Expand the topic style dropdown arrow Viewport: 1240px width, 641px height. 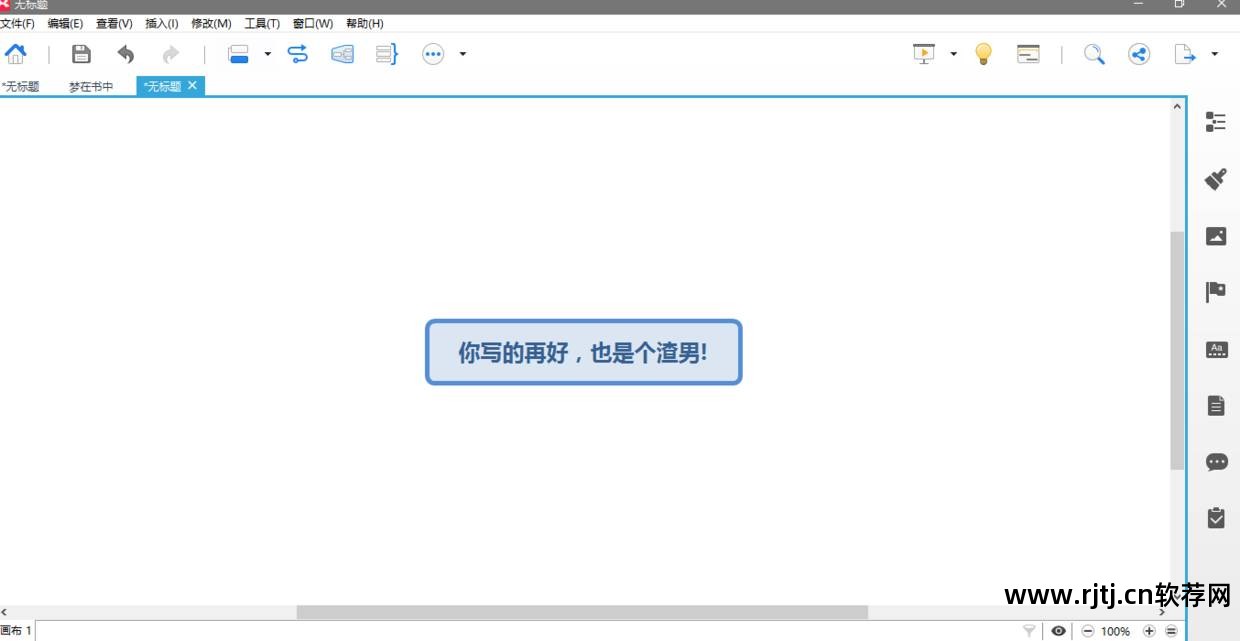pos(267,53)
